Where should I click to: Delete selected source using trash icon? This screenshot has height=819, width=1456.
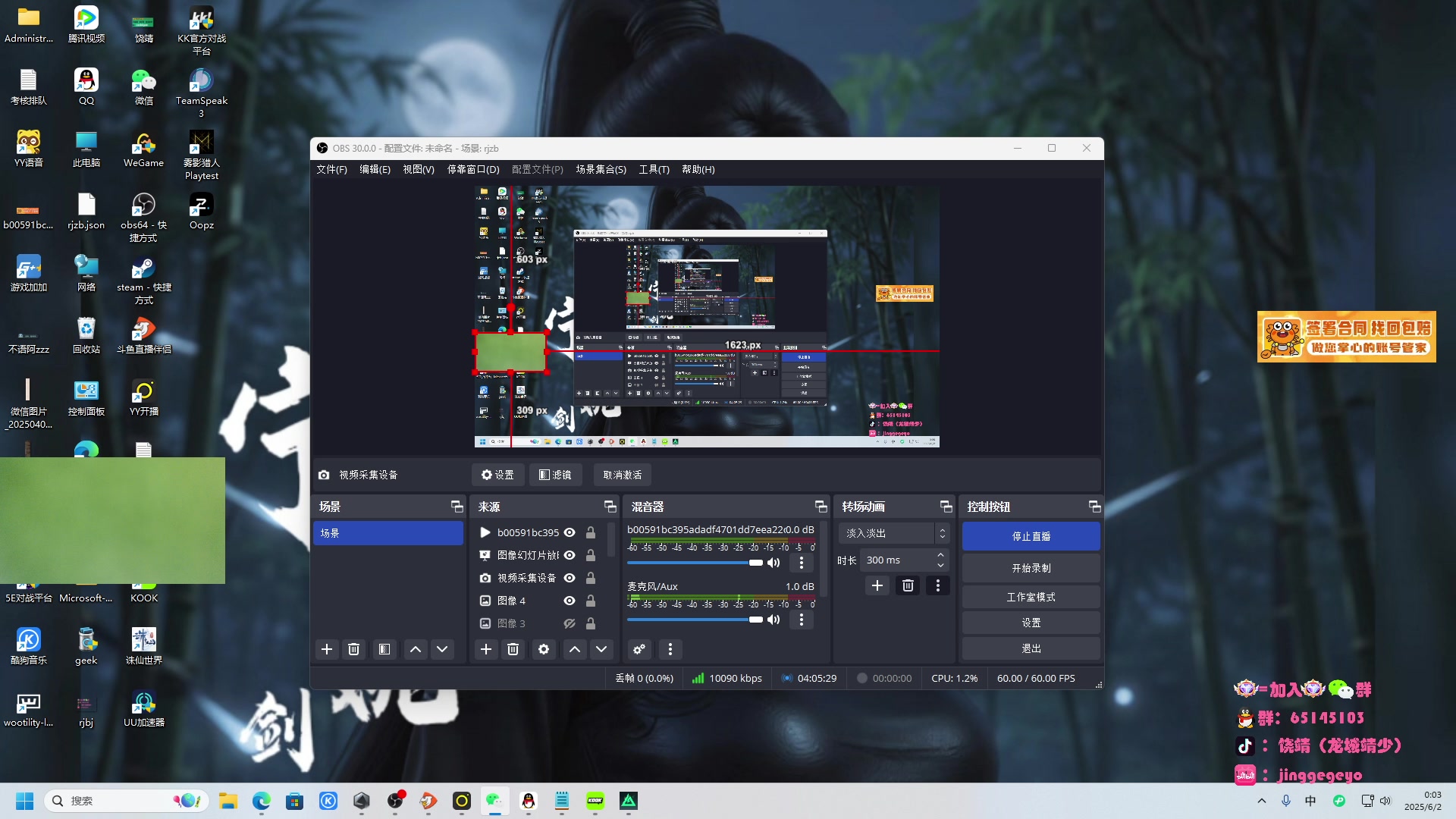coord(513,649)
